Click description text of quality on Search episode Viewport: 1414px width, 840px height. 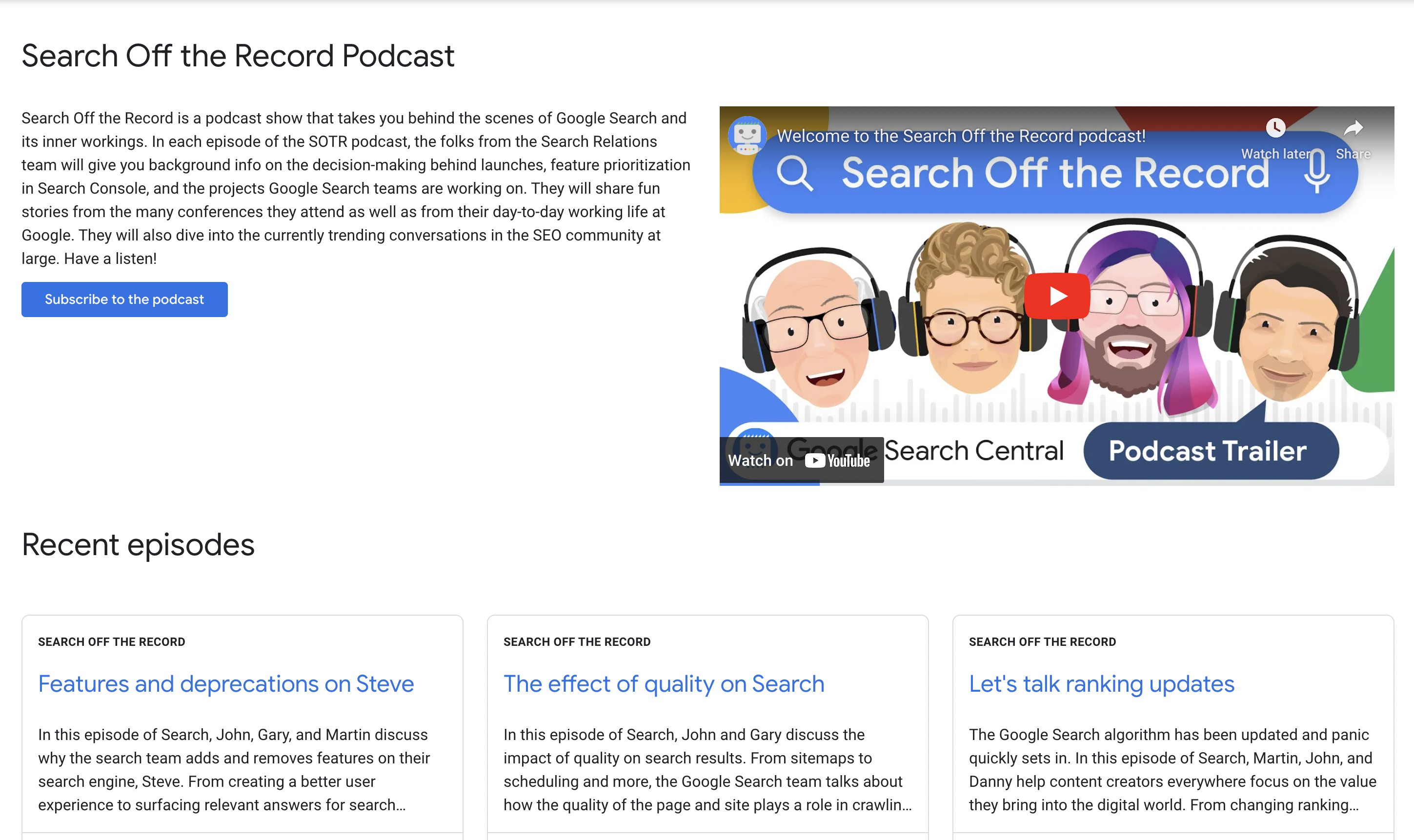(707, 769)
